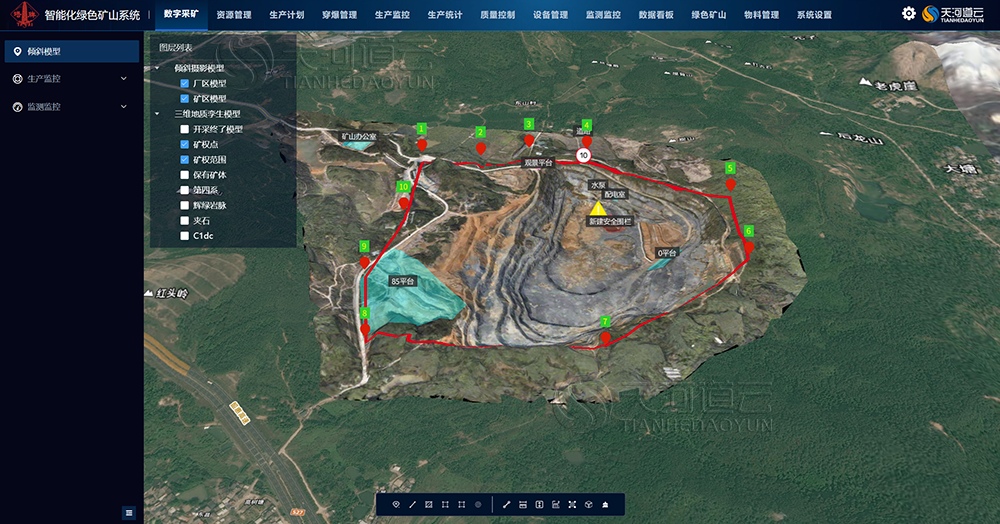Viewport: 1000px width, 524px height.
Task: Select the location marker tool in bottom toolbar
Action: click(396, 504)
